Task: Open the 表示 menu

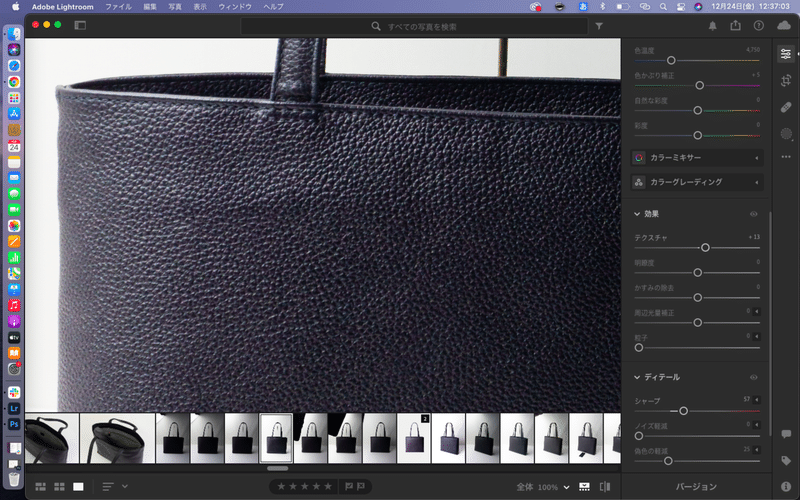Action: click(x=200, y=7)
